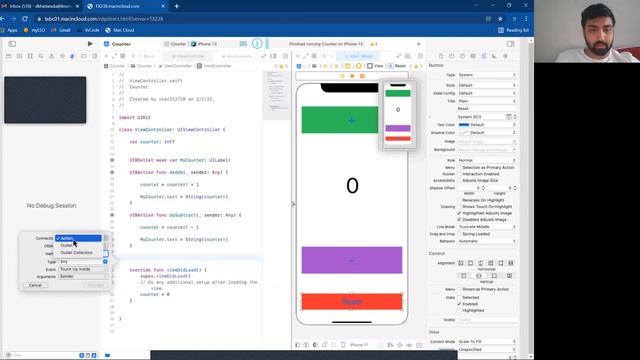Open the Arguments Sender dropdown
The height and width of the screenshot is (360, 640).
click(83, 276)
